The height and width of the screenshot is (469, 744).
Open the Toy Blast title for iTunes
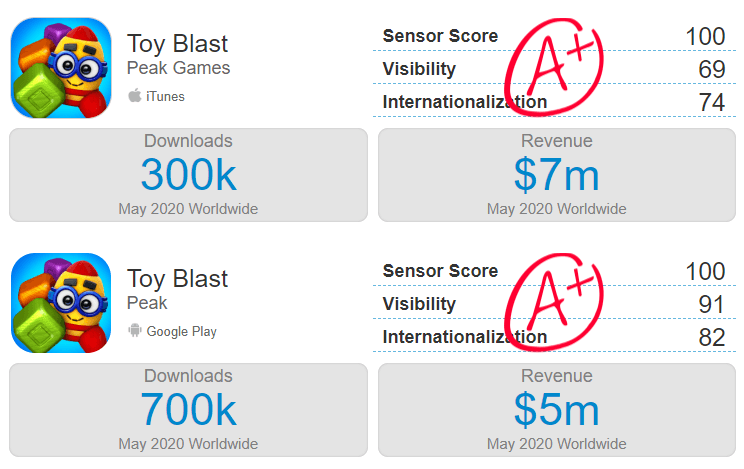coord(177,44)
